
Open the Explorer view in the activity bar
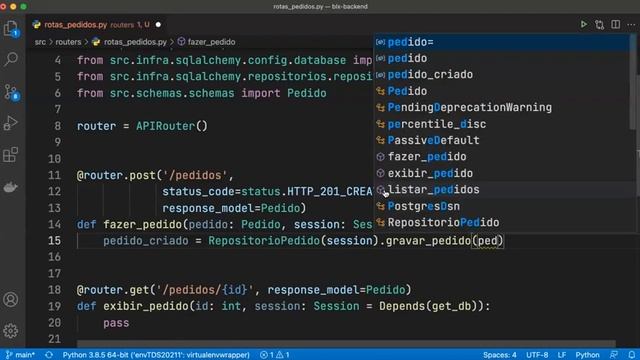coord(11,29)
